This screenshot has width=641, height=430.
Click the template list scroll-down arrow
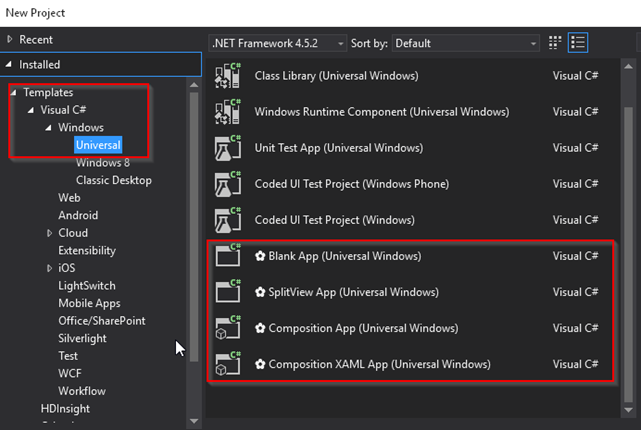click(629, 410)
